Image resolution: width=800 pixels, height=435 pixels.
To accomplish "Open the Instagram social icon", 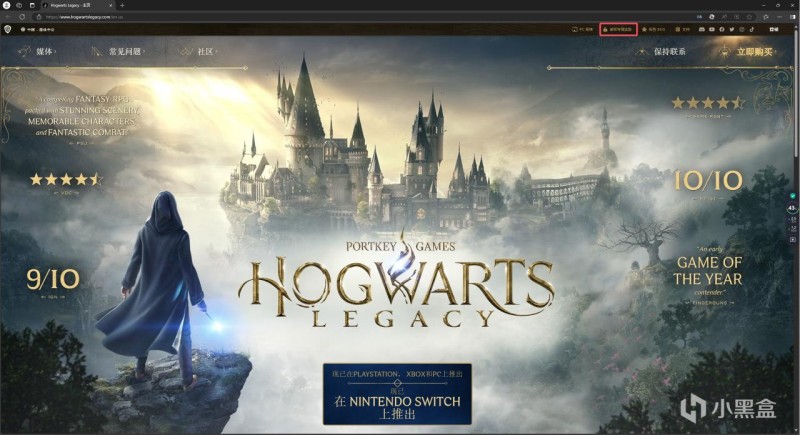I will tap(742, 30).
